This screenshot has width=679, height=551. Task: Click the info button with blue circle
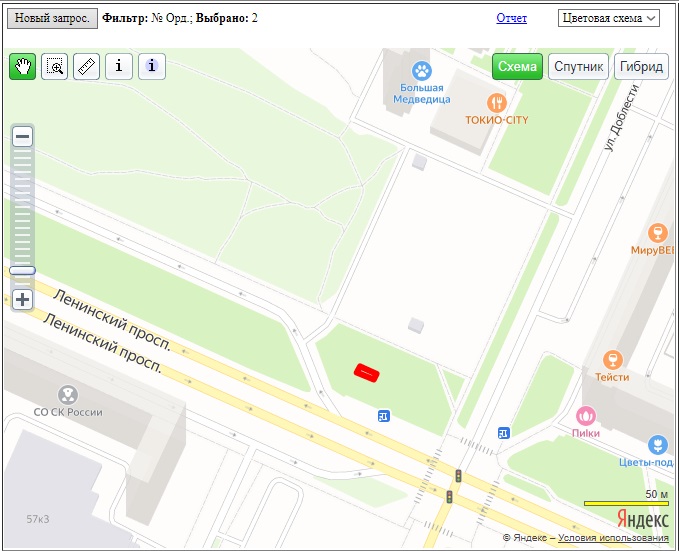click(x=152, y=67)
